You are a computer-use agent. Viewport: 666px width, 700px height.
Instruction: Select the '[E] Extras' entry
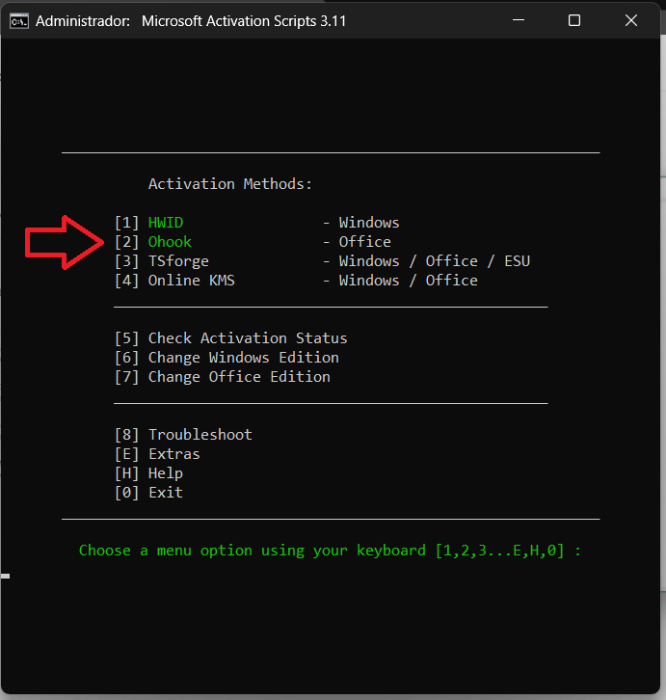click(157, 454)
